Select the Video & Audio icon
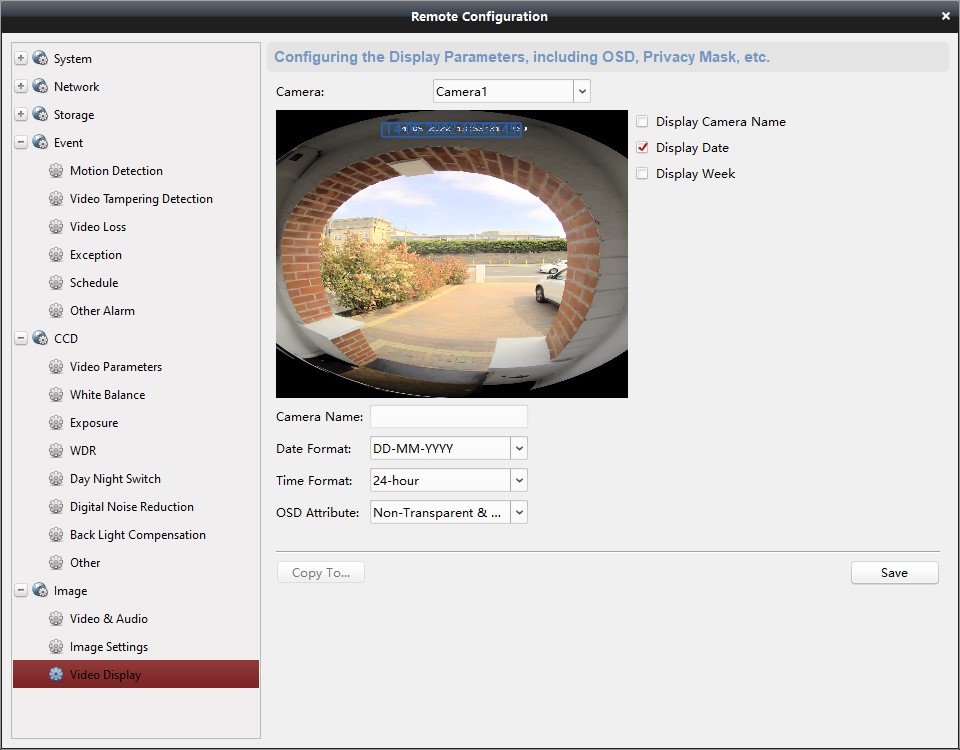The height and width of the screenshot is (750, 960). point(56,618)
